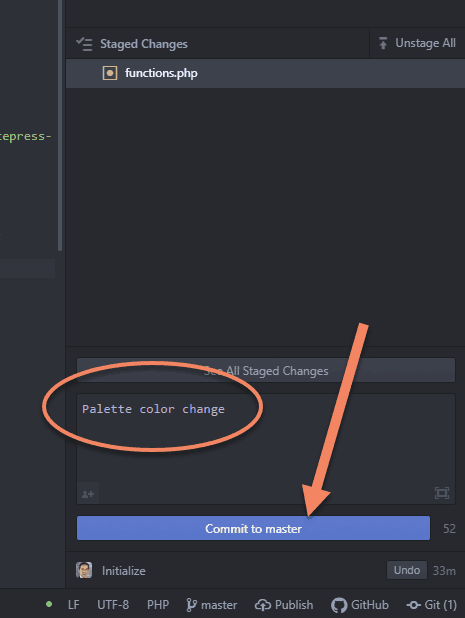This screenshot has width=465, height=618.
Task: Toggle the Git (1) panel
Action: tap(432, 605)
